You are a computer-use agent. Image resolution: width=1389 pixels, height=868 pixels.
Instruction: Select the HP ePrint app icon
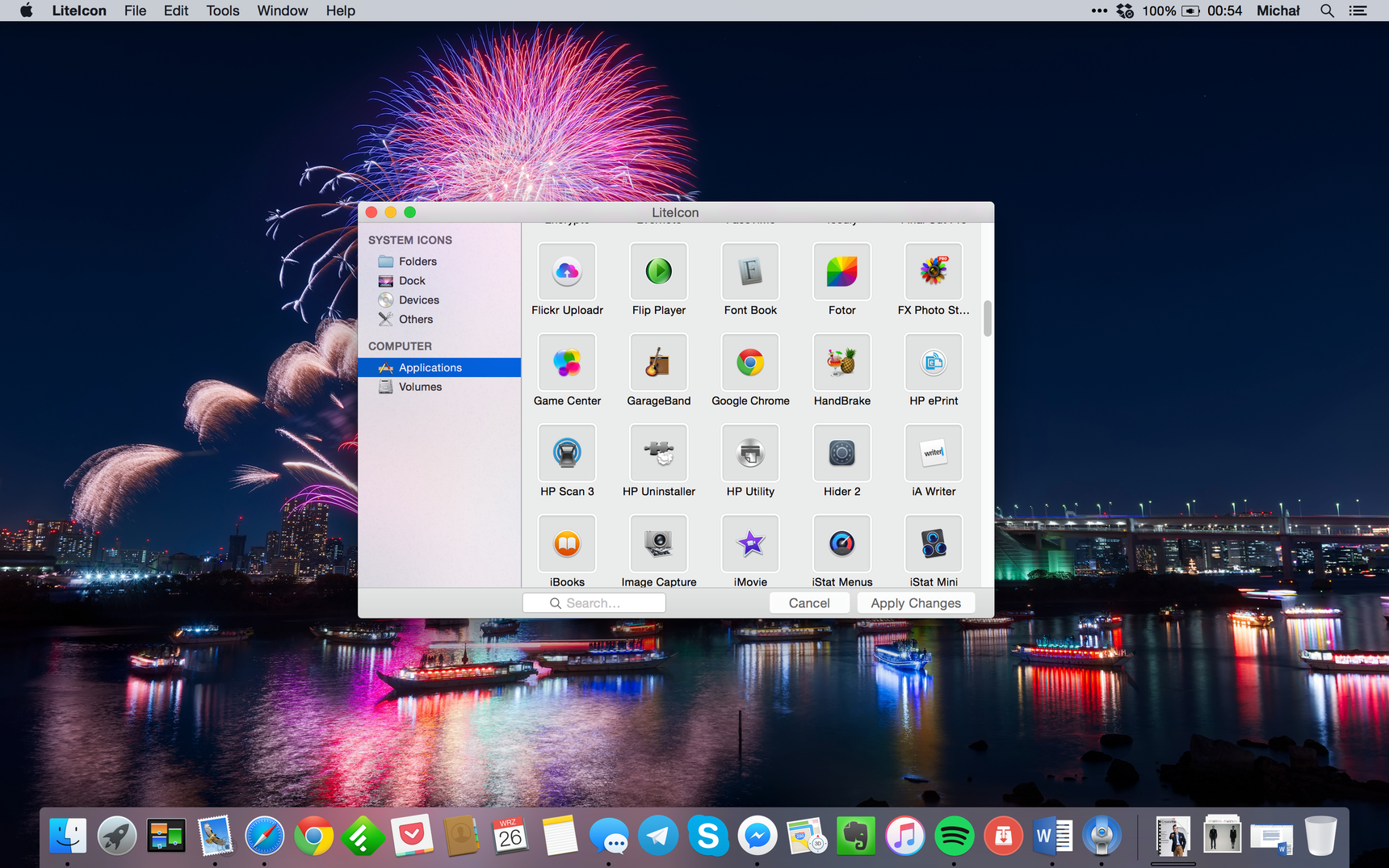pos(934,363)
